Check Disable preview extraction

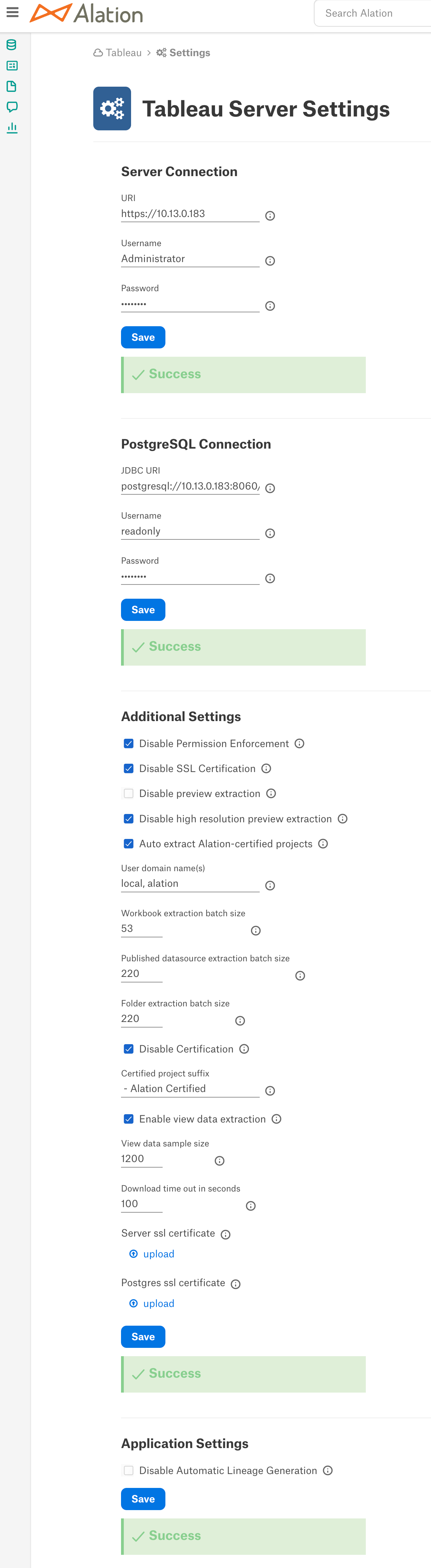pos(128,793)
